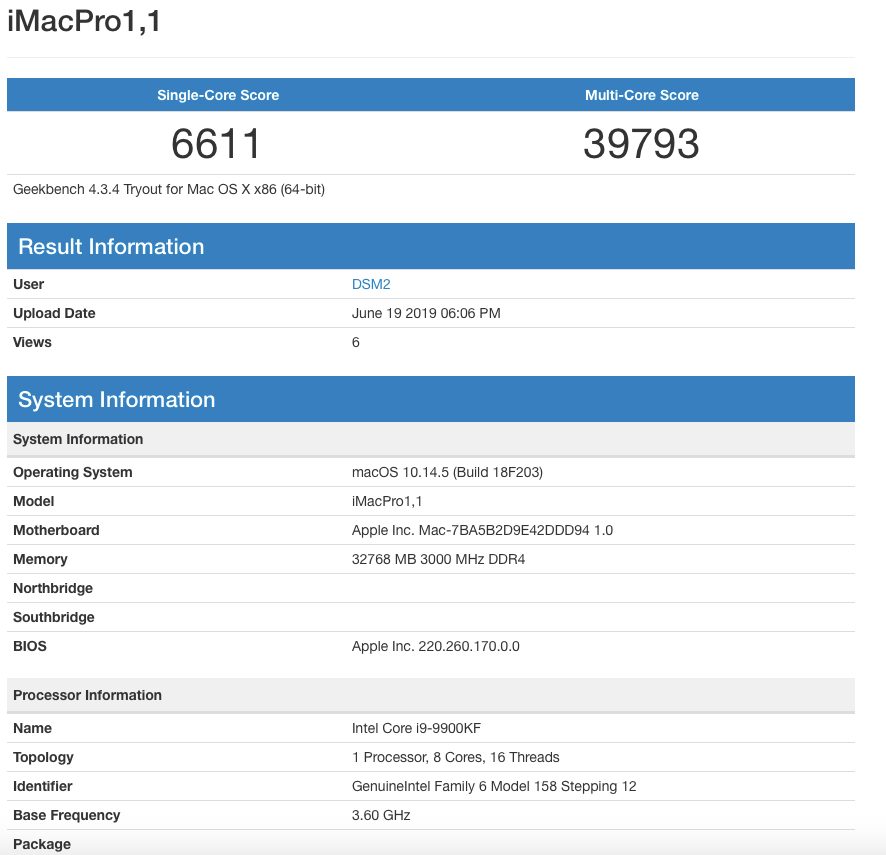Click the Result Information section header

(x=431, y=246)
